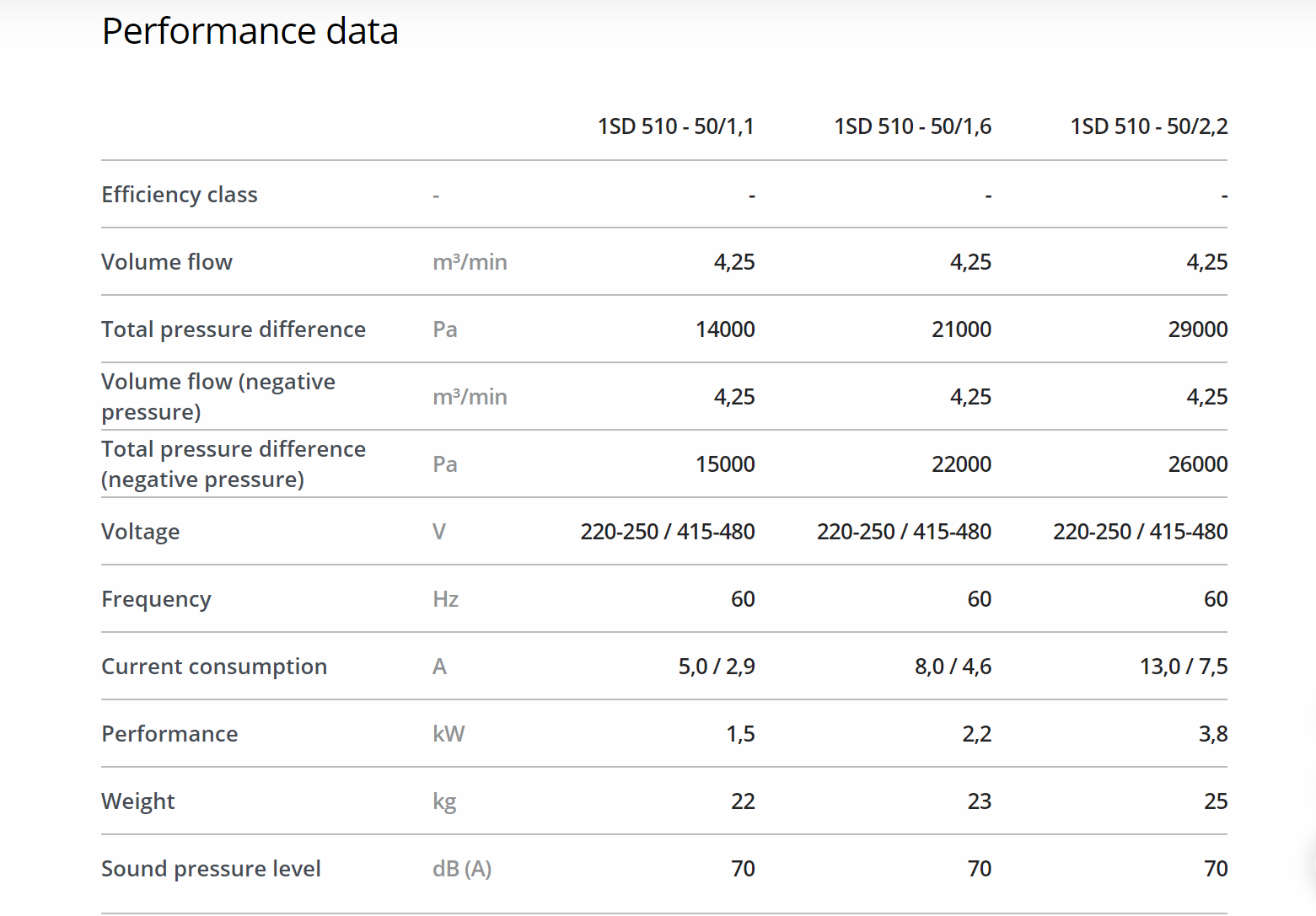Click the Performance data heading
This screenshot has width=1316, height=916.
pyautogui.click(x=250, y=32)
